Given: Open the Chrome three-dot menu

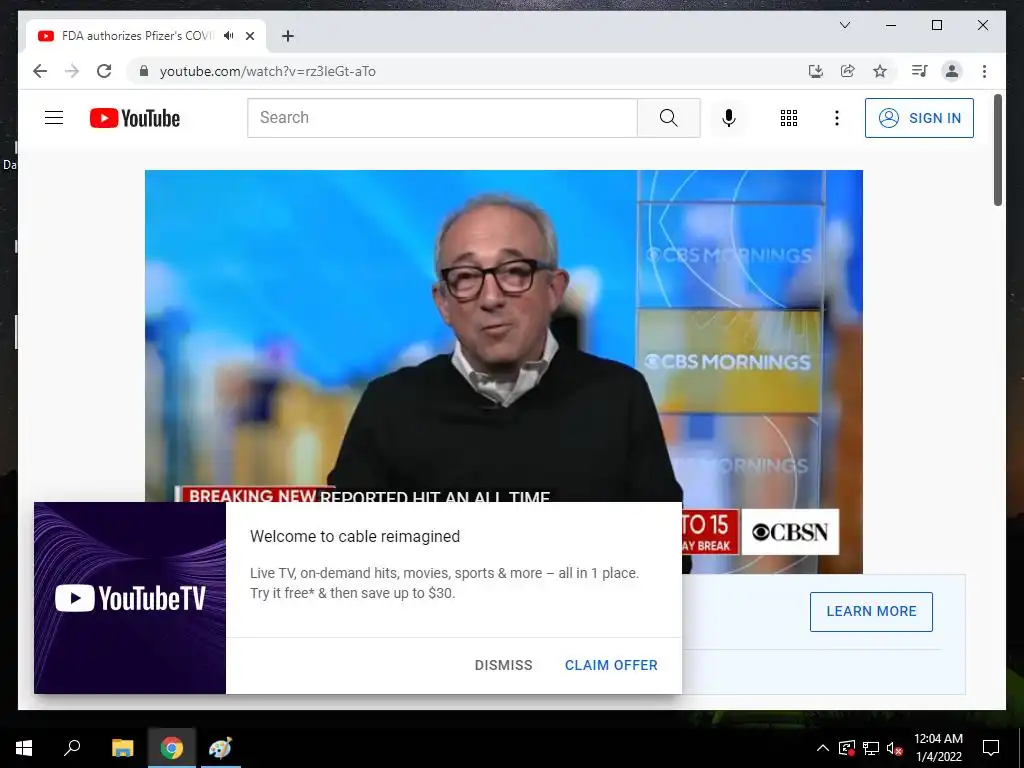Looking at the screenshot, I should tap(984, 71).
